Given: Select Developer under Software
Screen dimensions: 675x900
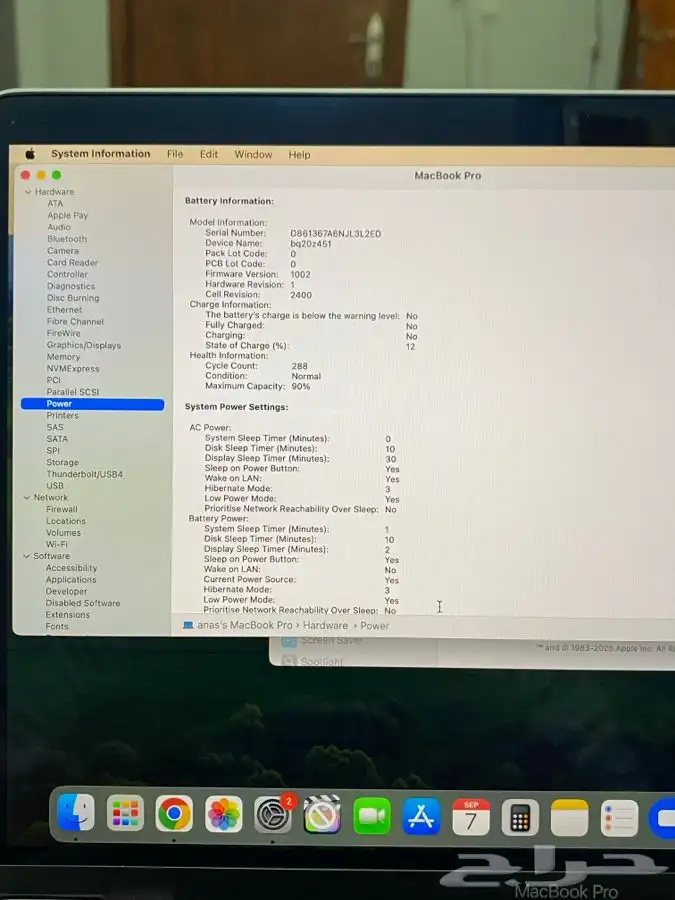Looking at the screenshot, I should coord(67,591).
